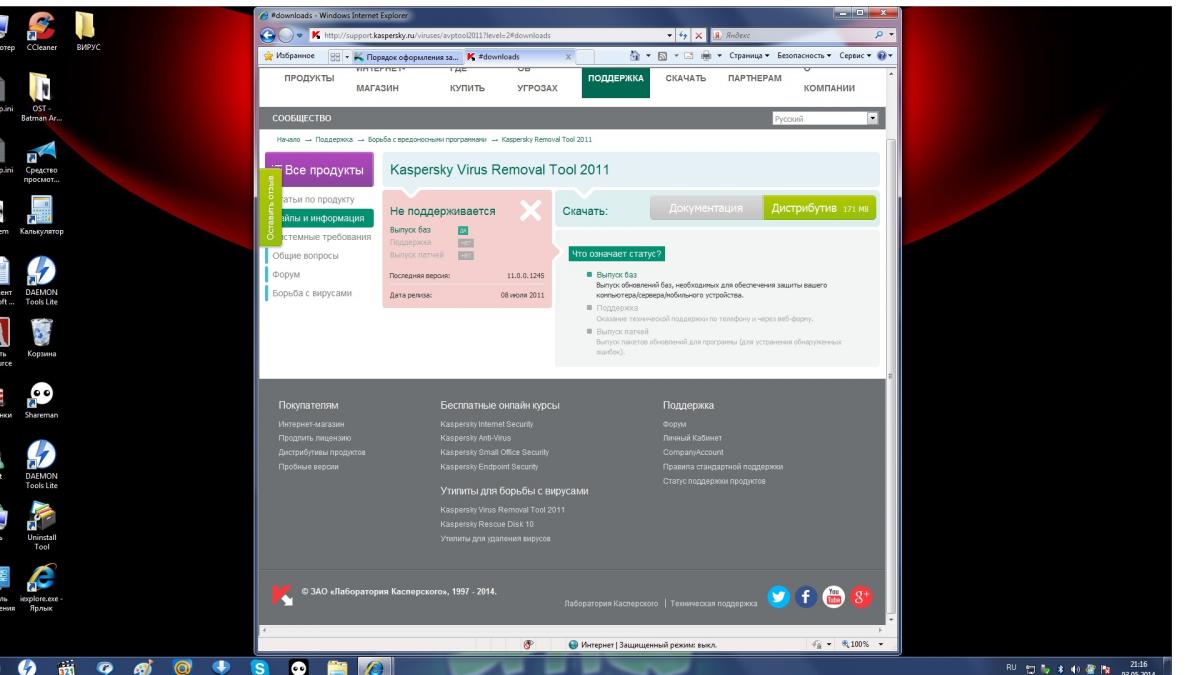Open Избранное favorites star button
This screenshot has width=1200, height=675.
[290, 56]
